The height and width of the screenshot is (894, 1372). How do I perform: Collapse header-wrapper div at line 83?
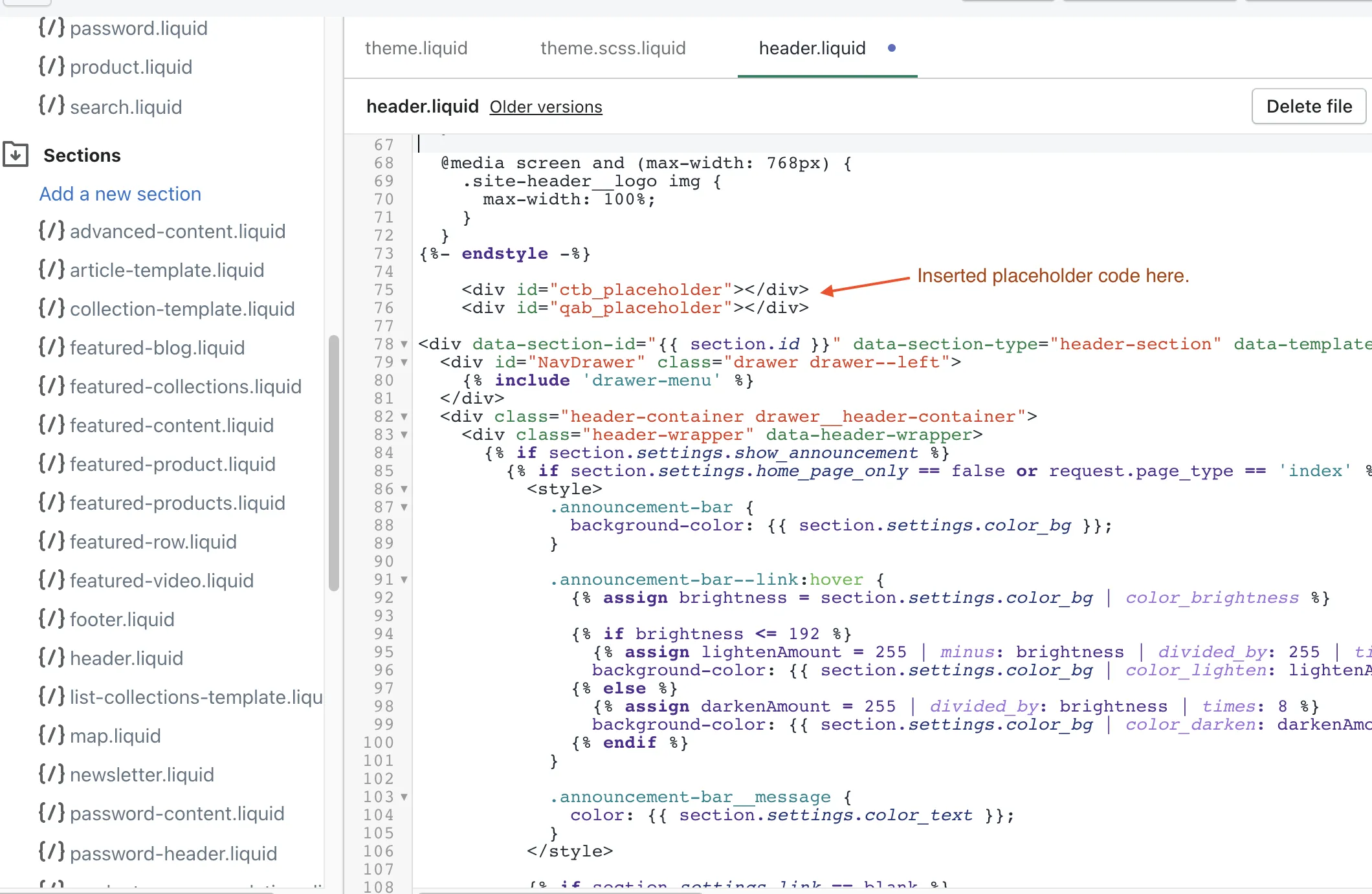[x=404, y=435]
